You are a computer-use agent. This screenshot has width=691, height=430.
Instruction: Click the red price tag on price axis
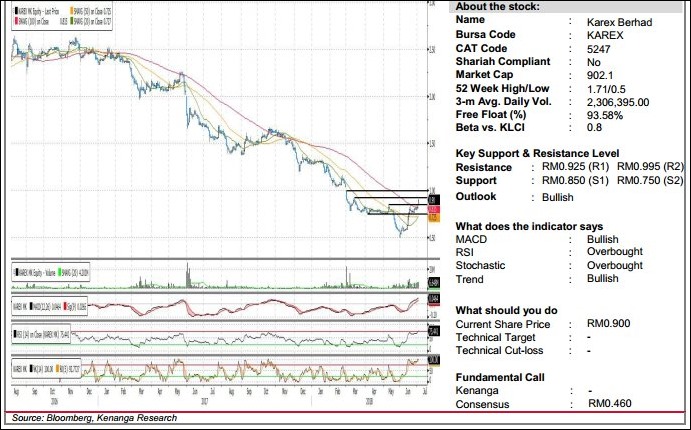pos(434,209)
